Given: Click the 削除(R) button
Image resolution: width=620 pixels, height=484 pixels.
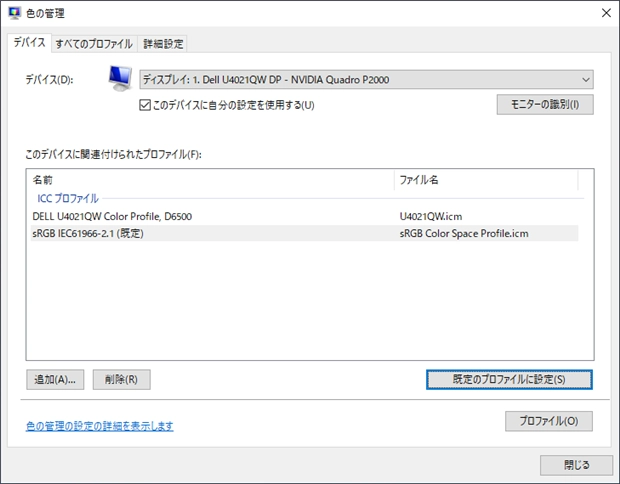Looking at the screenshot, I should click(x=121, y=380).
